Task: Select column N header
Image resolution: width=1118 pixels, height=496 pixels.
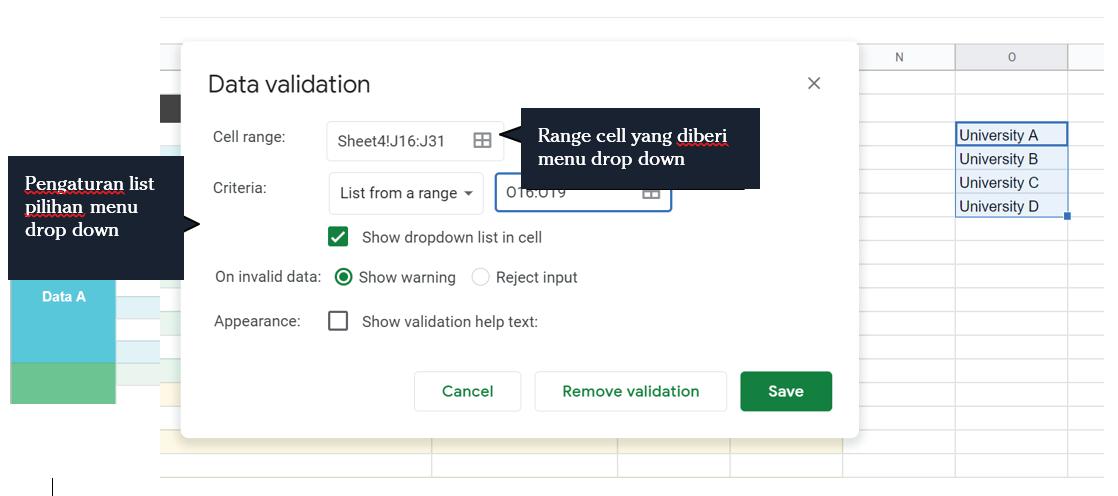Action: (898, 57)
